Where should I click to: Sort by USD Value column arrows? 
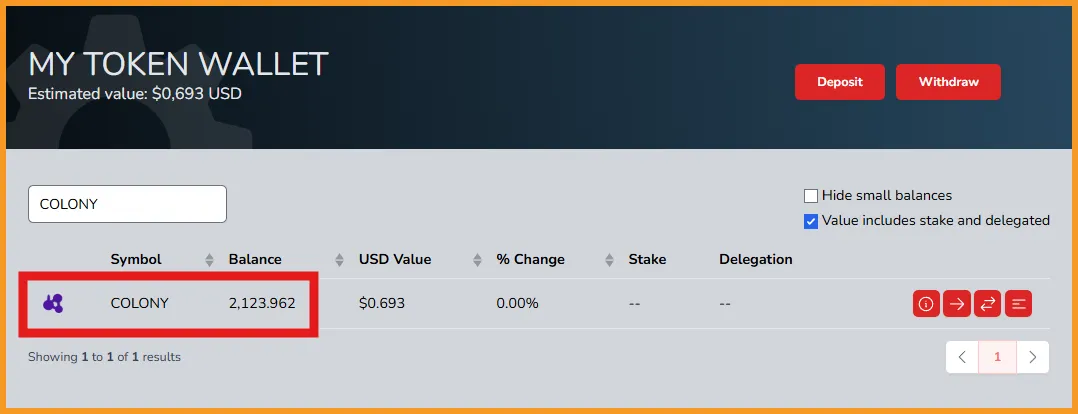(478, 260)
